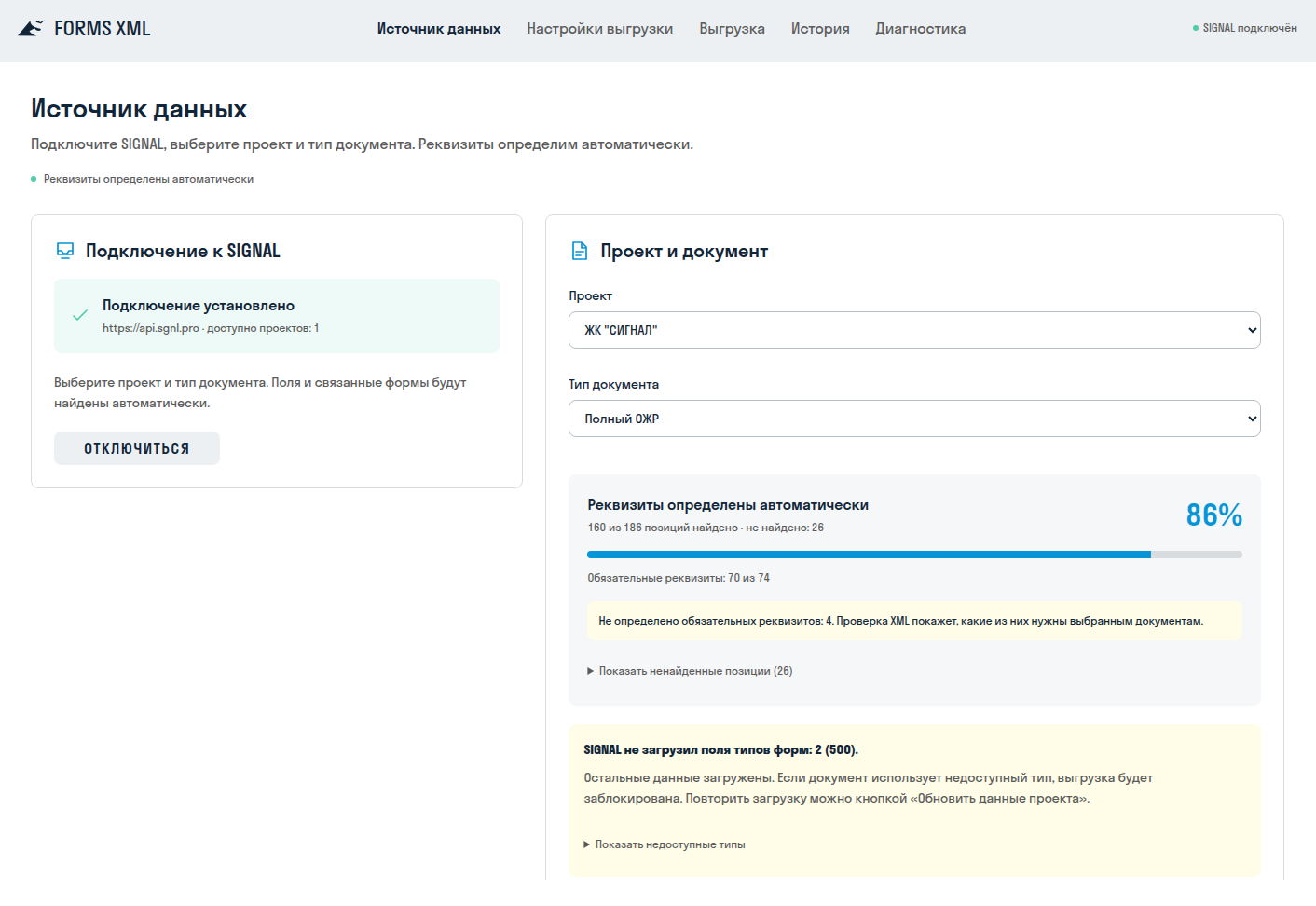The image size is (1316, 906).
Task: Click Обязательные реквизиты: 70 из 74 text
Action: tap(679, 578)
